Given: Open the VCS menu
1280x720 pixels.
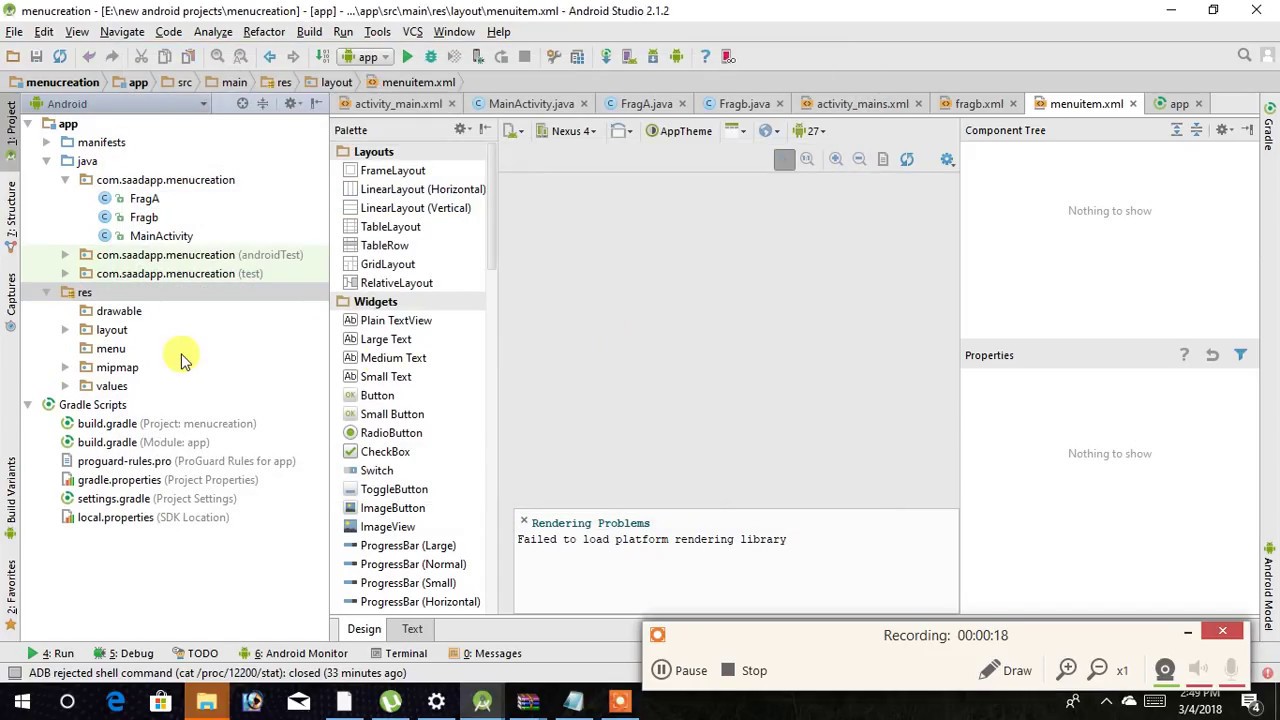Looking at the screenshot, I should 412,32.
